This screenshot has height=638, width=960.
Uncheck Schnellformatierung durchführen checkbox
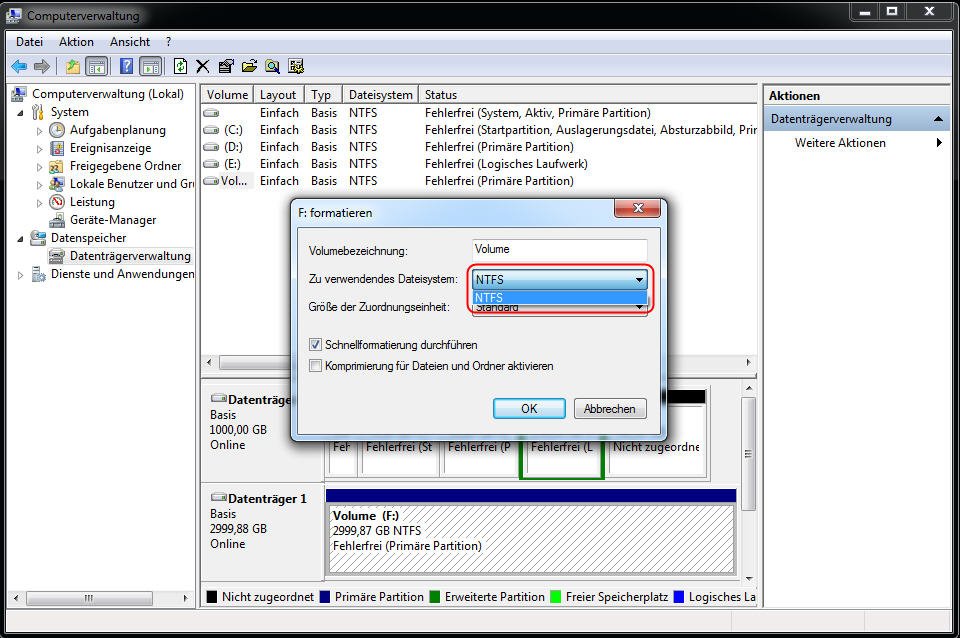click(315, 345)
